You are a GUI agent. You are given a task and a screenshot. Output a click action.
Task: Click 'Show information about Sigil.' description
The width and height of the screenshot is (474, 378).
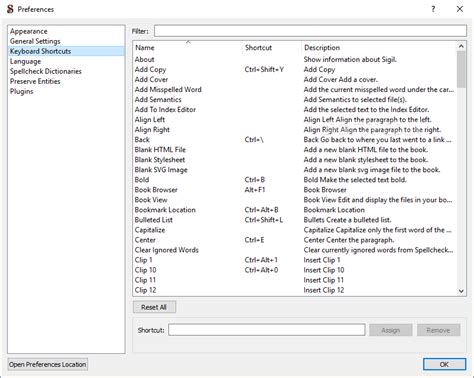point(350,60)
